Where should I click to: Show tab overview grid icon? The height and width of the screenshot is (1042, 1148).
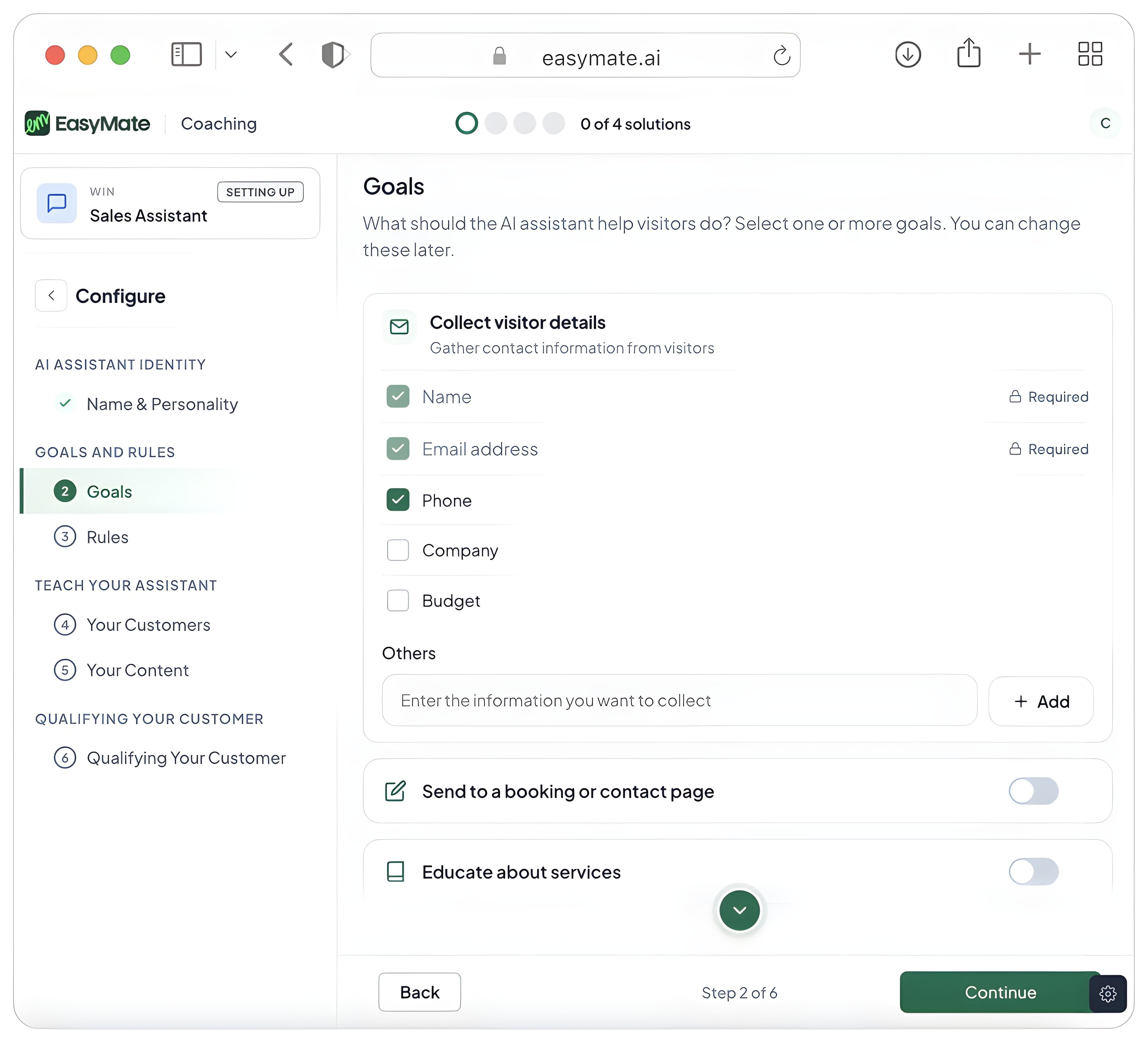1090,54
